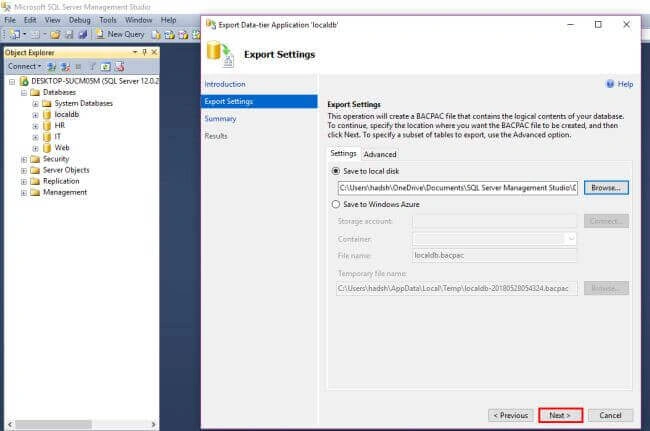This screenshot has height=431, width=650.
Task: Select the Replication tree item
Action: coord(61,182)
